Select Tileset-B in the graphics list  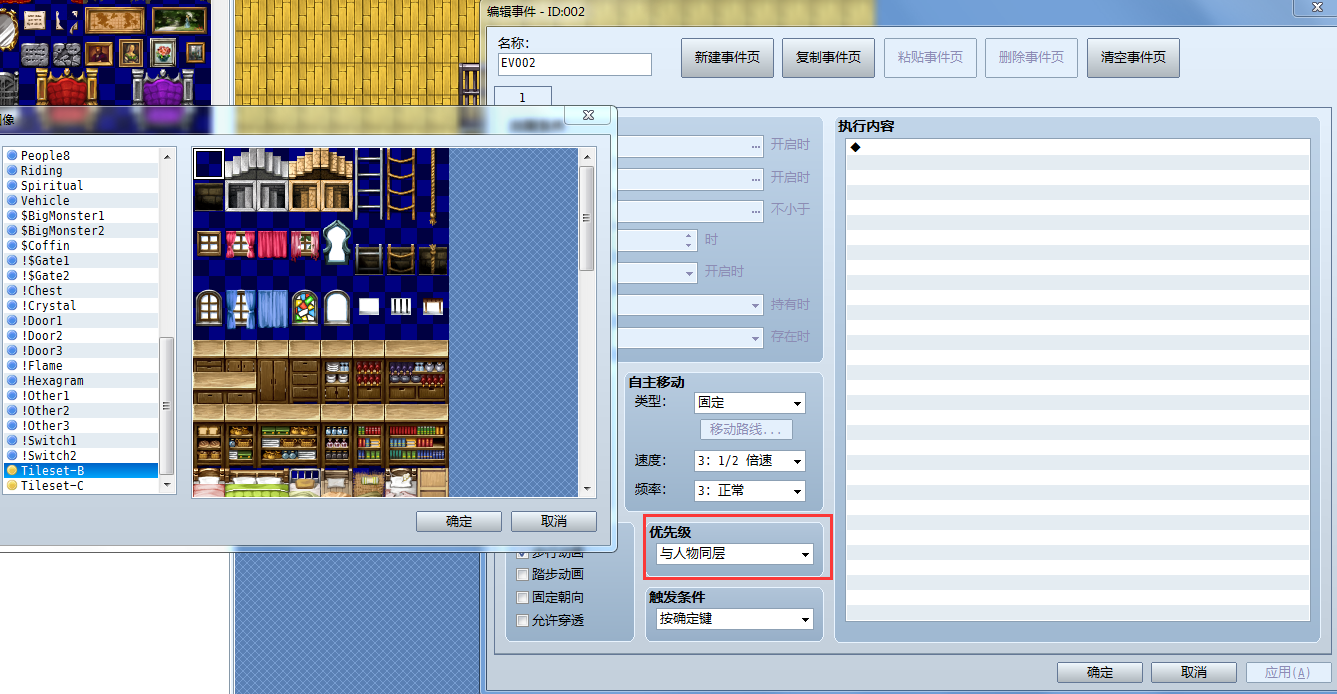click(x=81, y=471)
